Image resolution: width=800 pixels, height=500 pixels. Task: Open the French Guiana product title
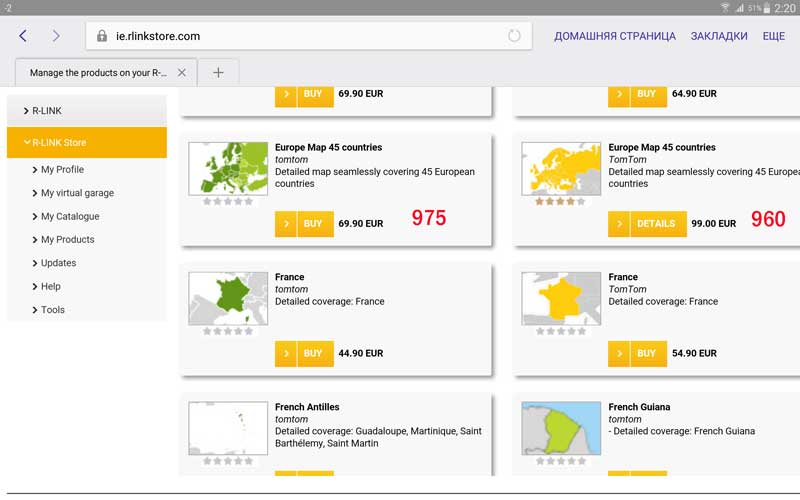(x=639, y=407)
